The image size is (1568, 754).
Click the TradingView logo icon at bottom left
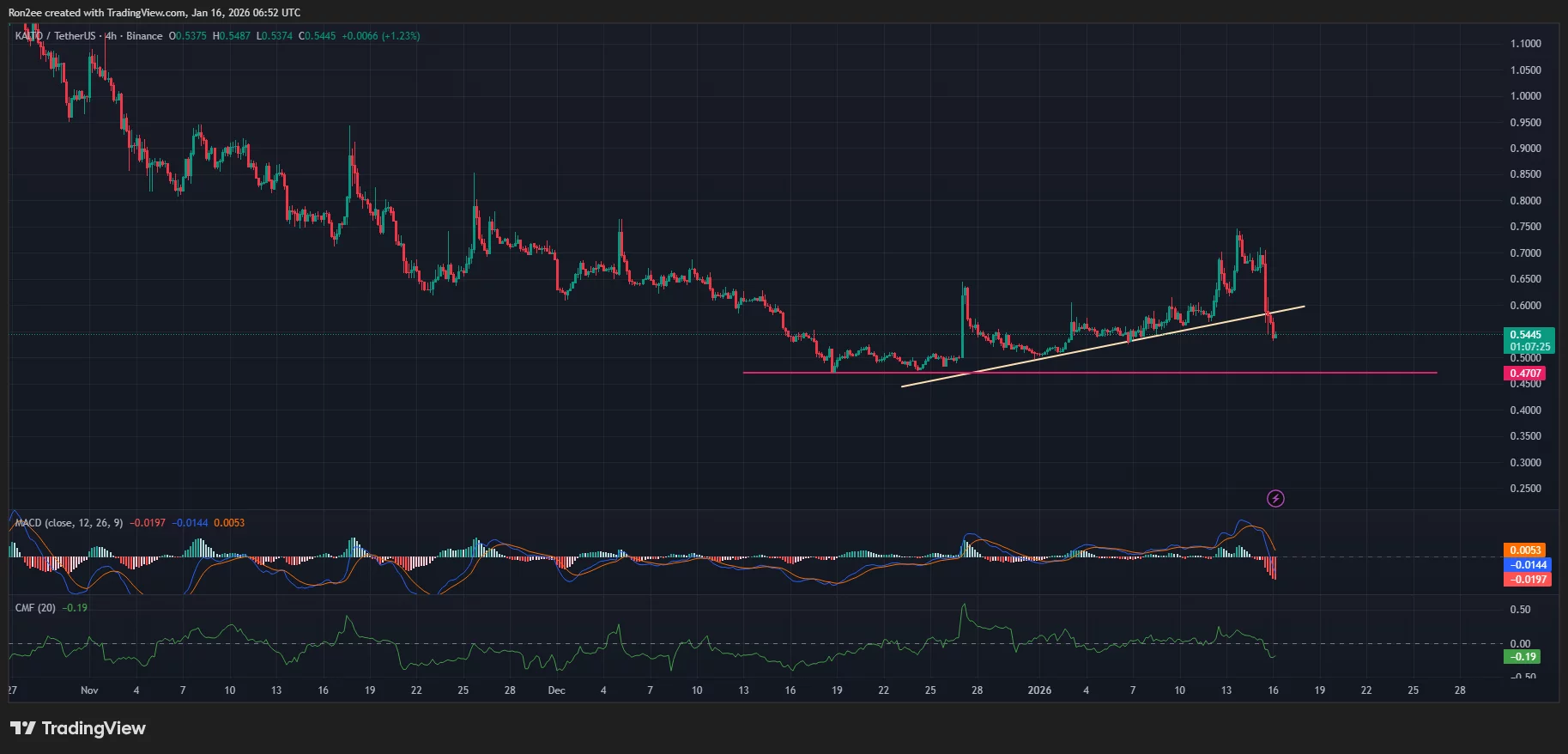(22, 728)
